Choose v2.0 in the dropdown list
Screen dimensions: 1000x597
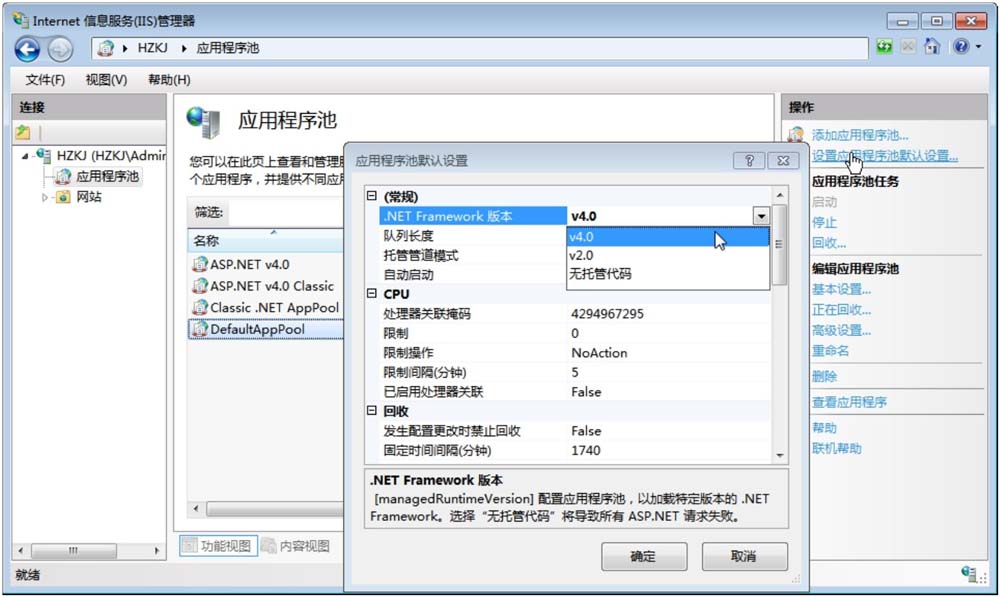click(x=668, y=255)
